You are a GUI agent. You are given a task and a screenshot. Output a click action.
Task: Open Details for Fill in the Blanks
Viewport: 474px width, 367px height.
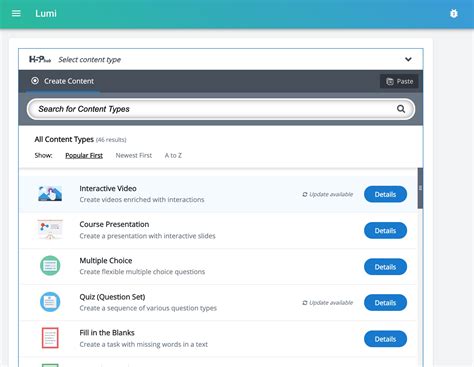(385, 339)
